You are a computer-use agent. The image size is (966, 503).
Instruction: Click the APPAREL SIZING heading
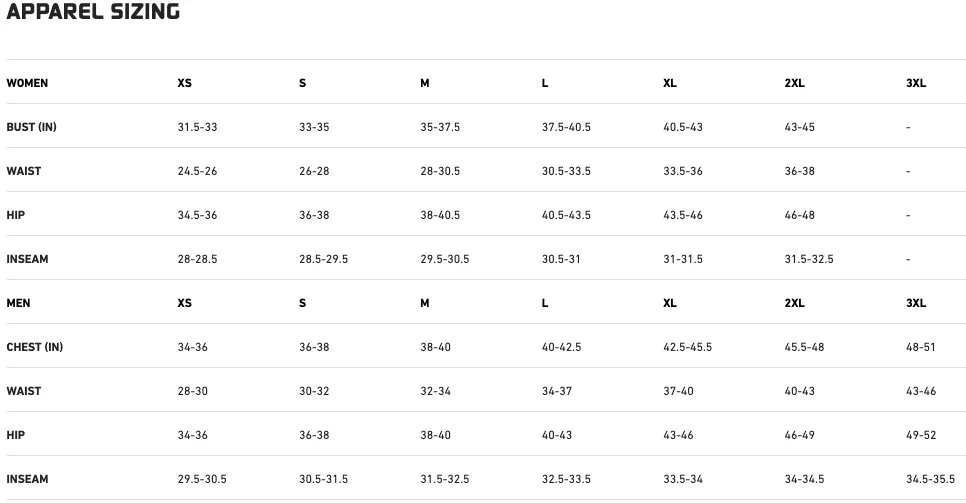coord(93,12)
